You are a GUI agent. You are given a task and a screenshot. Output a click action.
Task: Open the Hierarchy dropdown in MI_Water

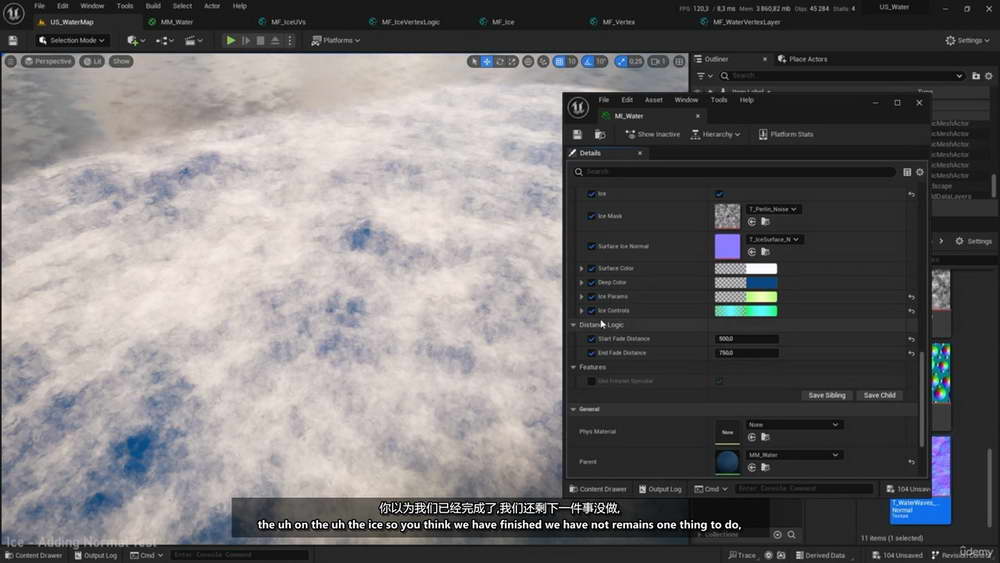click(716, 135)
